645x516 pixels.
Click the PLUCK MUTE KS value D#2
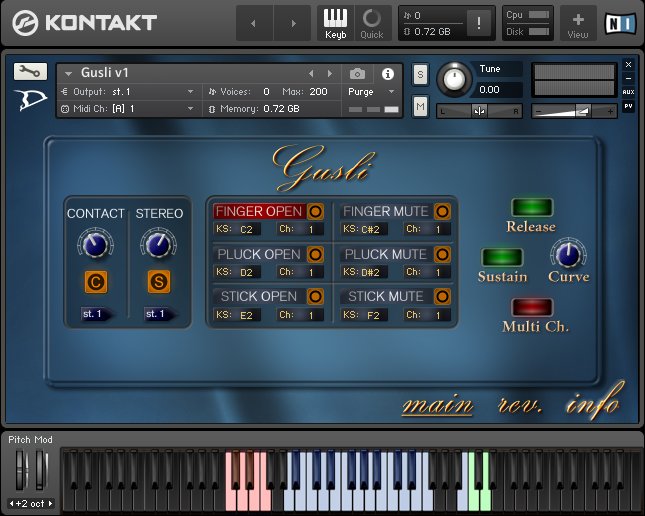(371, 272)
